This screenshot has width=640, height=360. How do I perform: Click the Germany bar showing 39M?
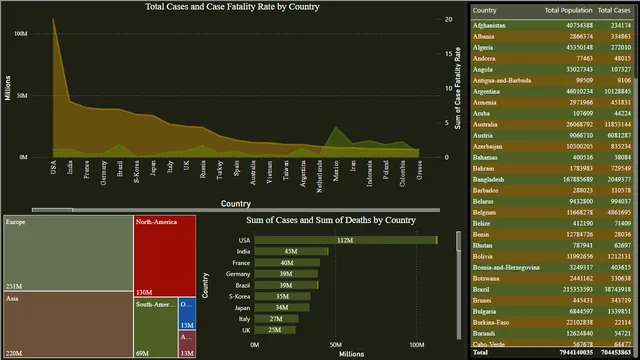pyautogui.click(x=286, y=274)
